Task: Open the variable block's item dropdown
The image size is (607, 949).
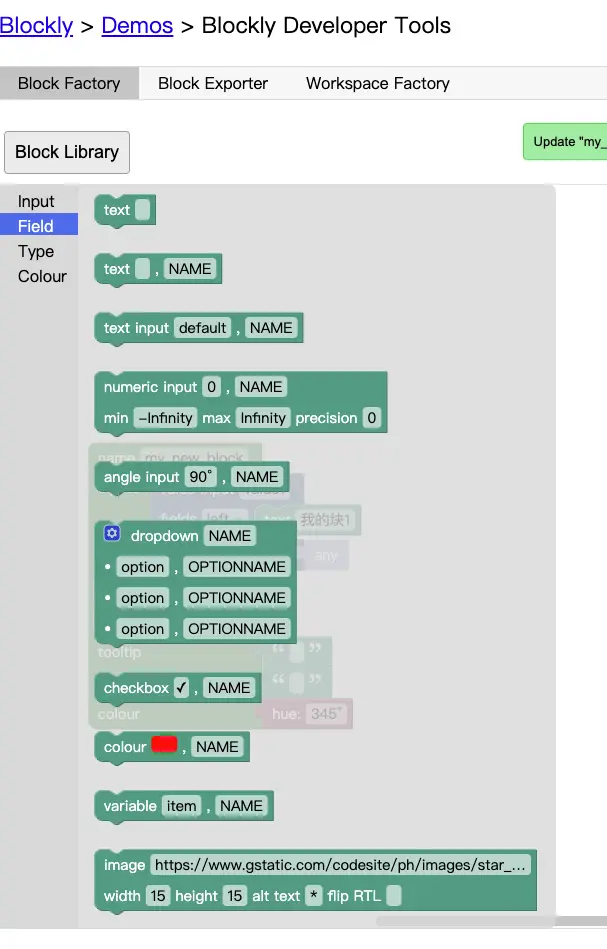Action: [x=182, y=806]
